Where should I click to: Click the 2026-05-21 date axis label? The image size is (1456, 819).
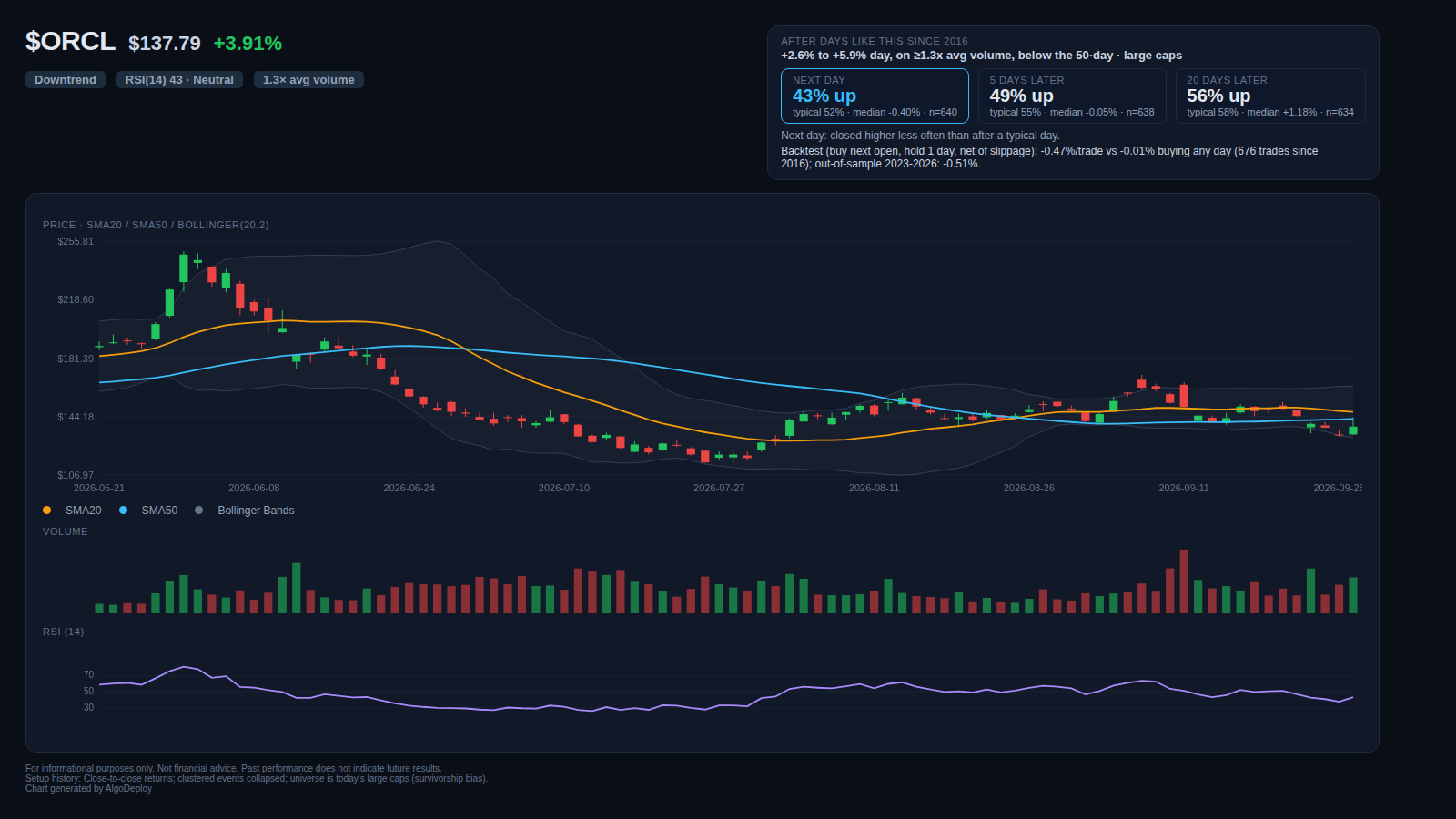99,488
